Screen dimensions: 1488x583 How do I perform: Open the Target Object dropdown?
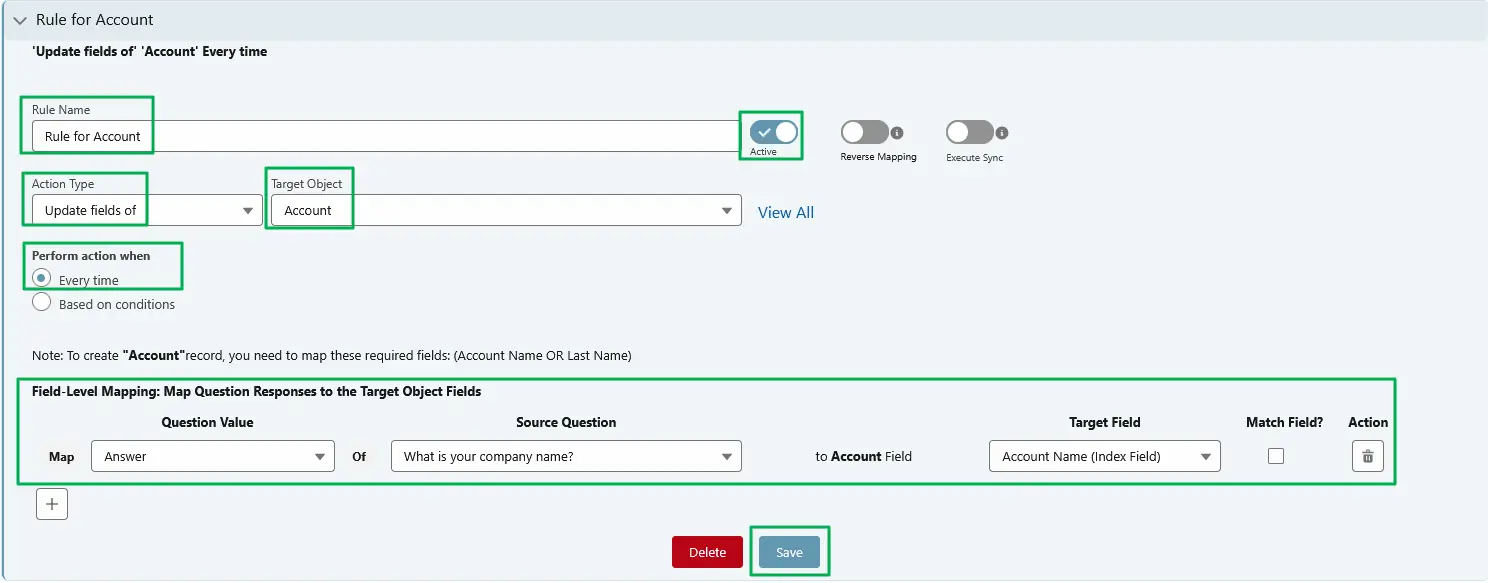[727, 210]
